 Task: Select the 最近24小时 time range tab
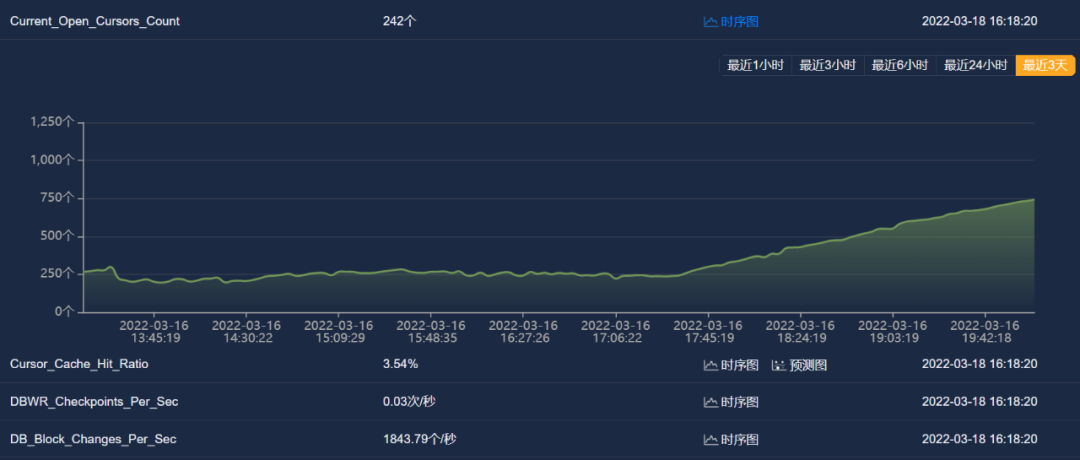click(x=975, y=65)
